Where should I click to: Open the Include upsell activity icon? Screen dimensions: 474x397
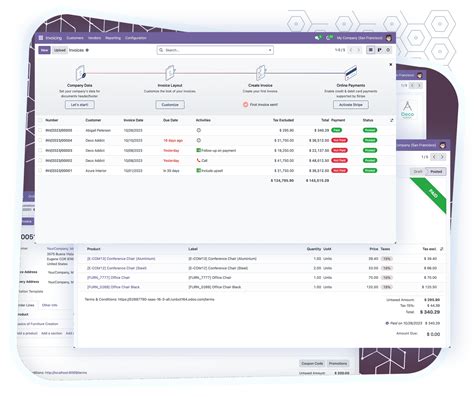click(198, 170)
